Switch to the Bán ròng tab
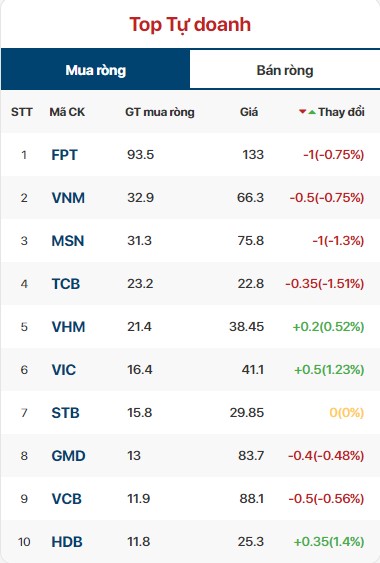The height and width of the screenshot is (563, 380). coord(285,70)
